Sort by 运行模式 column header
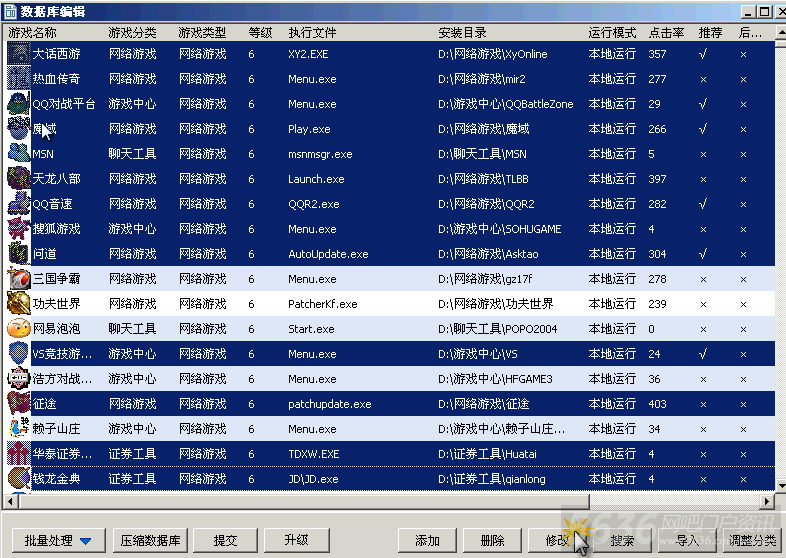Image resolution: width=786 pixels, height=558 pixels. [612, 33]
